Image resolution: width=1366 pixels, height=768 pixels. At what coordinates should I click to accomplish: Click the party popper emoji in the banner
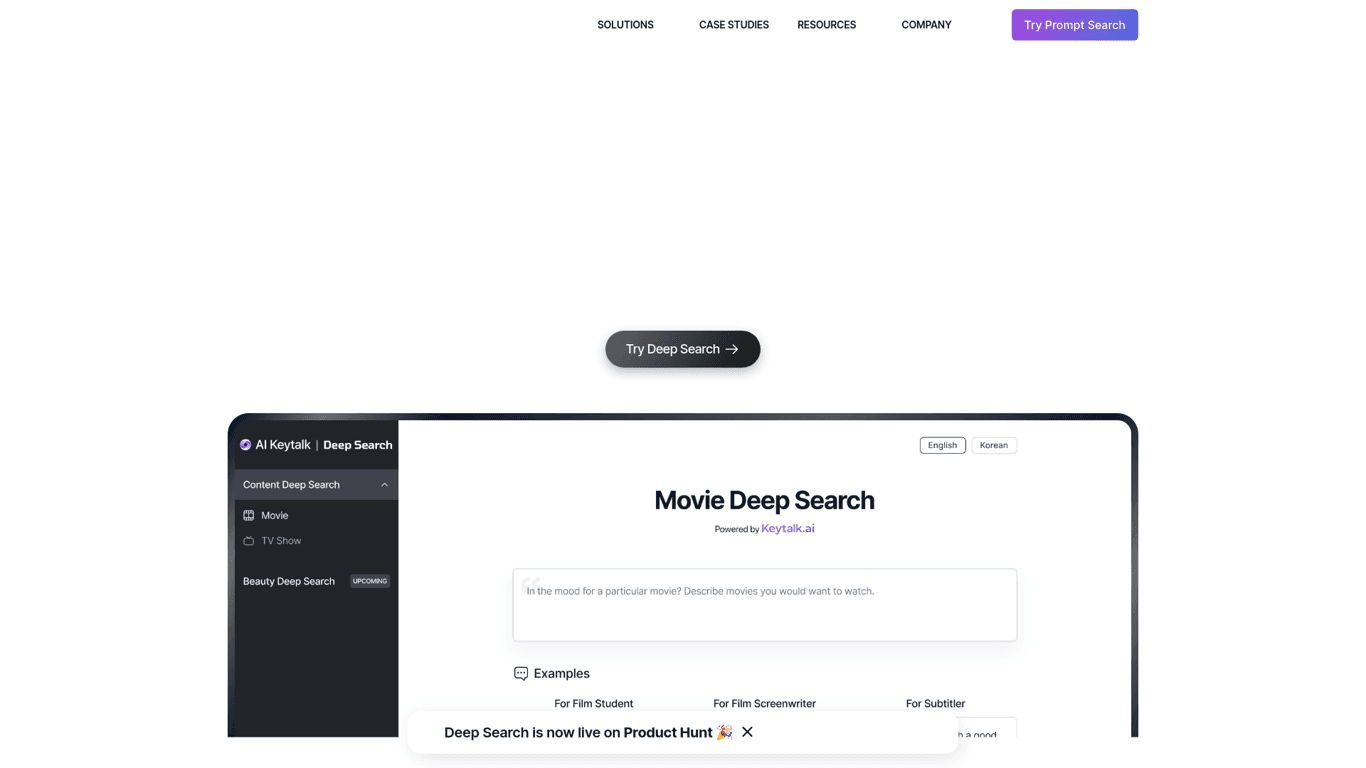coord(723,732)
